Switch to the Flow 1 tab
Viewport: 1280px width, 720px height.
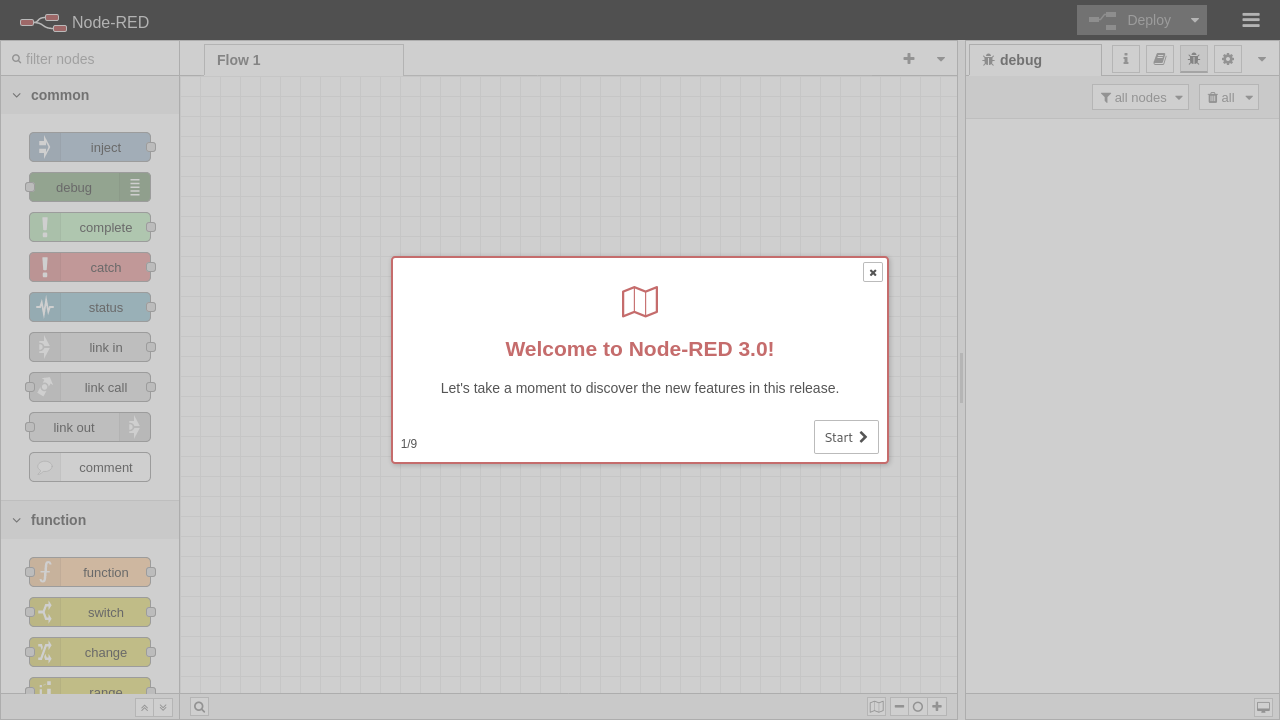[304, 60]
